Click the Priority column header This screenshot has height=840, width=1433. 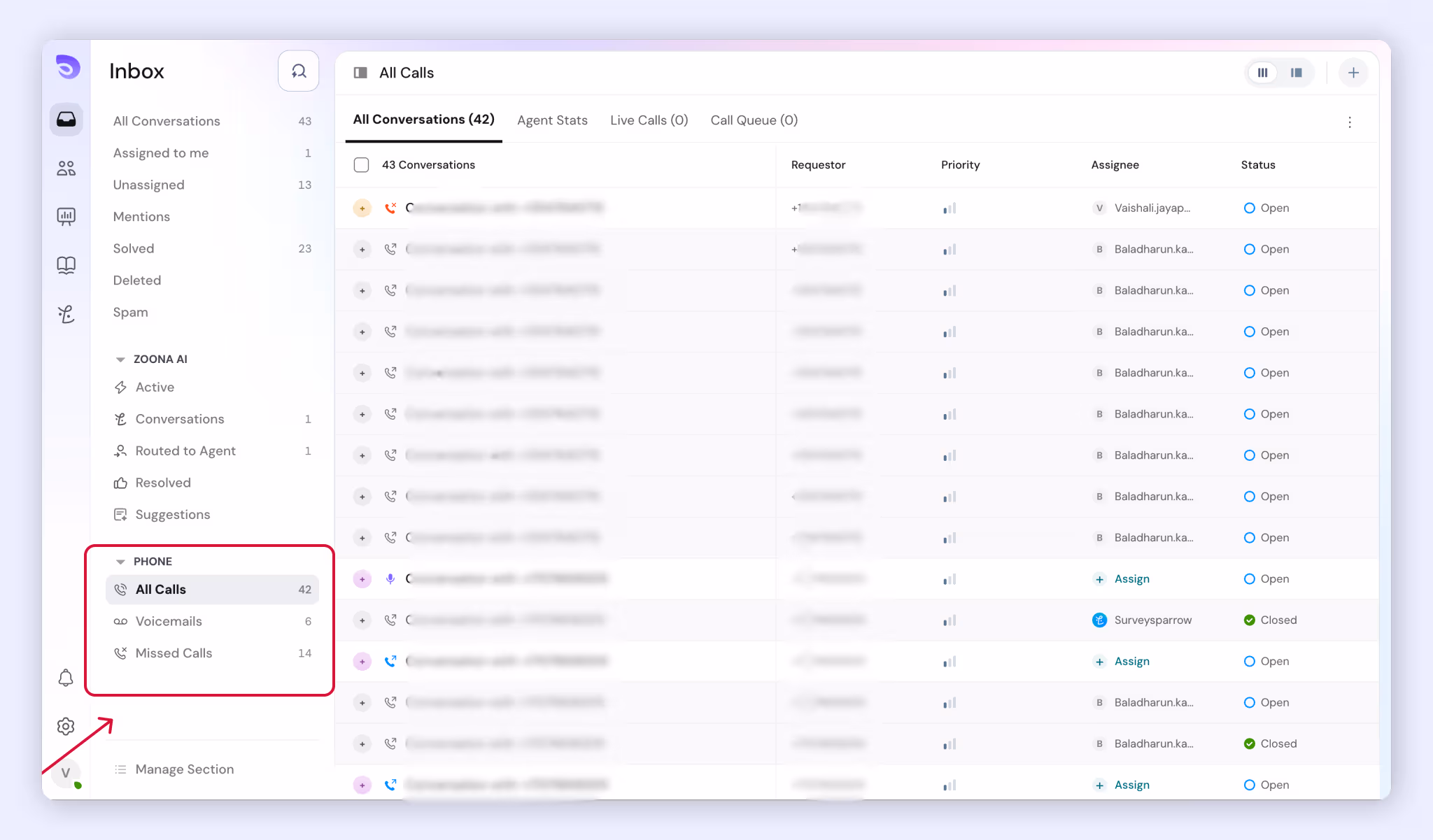coord(960,165)
